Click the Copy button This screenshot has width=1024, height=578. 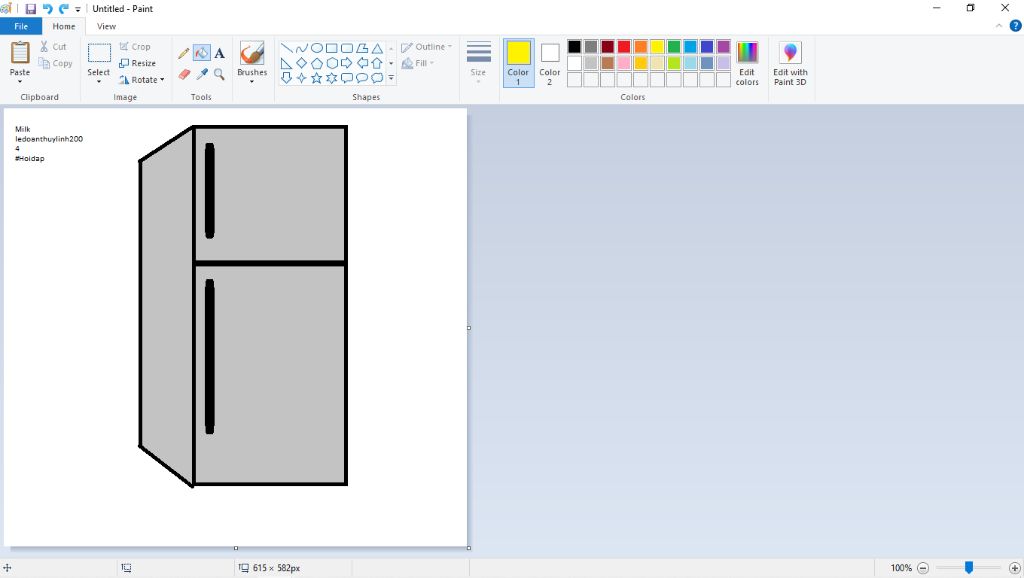56,63
